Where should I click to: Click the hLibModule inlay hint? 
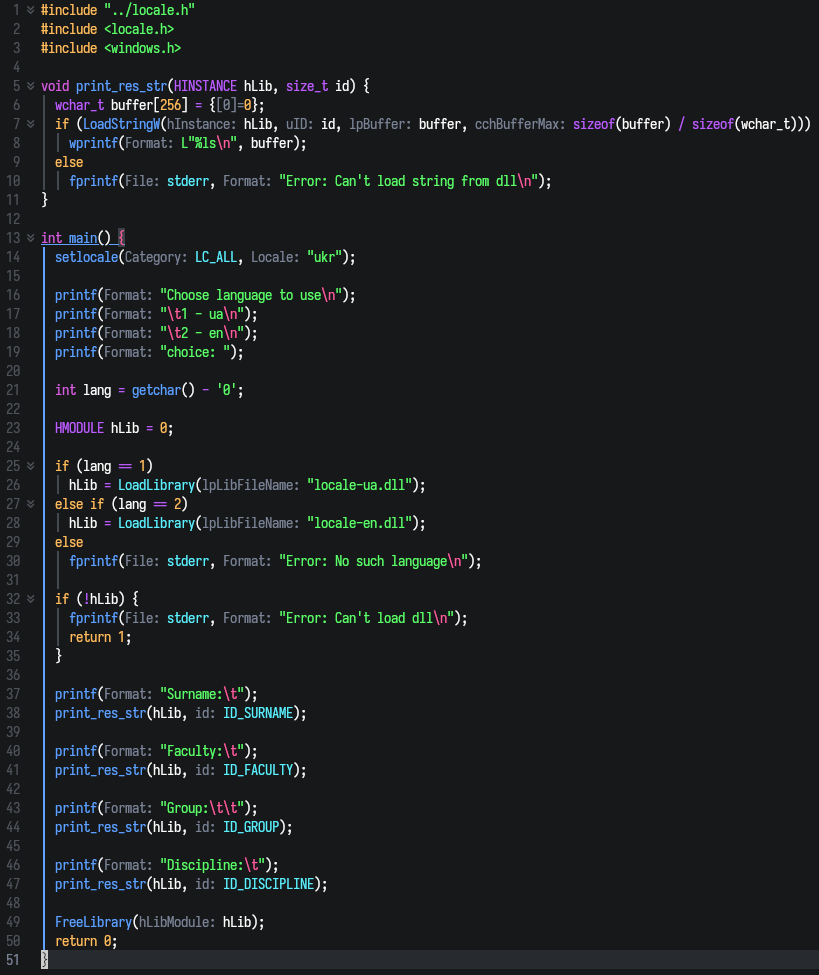(177, 922)
